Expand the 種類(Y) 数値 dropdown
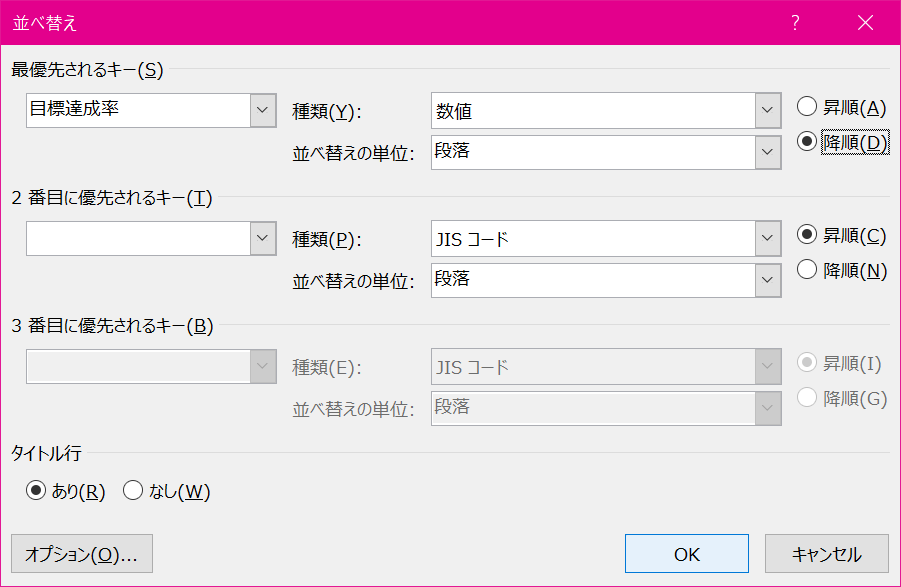The width and height of the screenshot is (901, 587). pos(768,110)
